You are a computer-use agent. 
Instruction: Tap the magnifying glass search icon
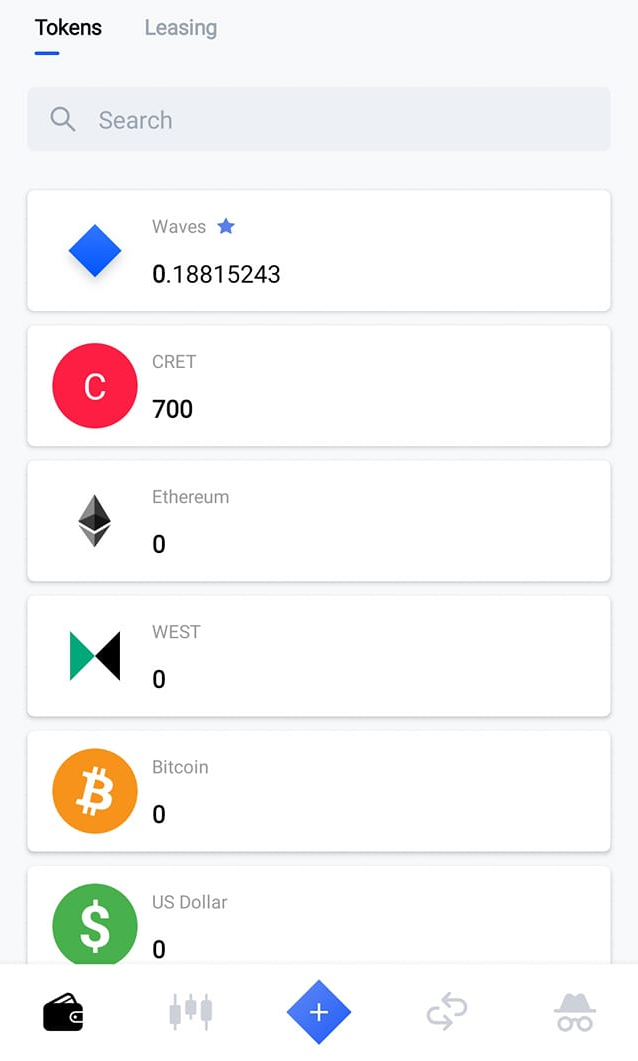click(63, 120)
